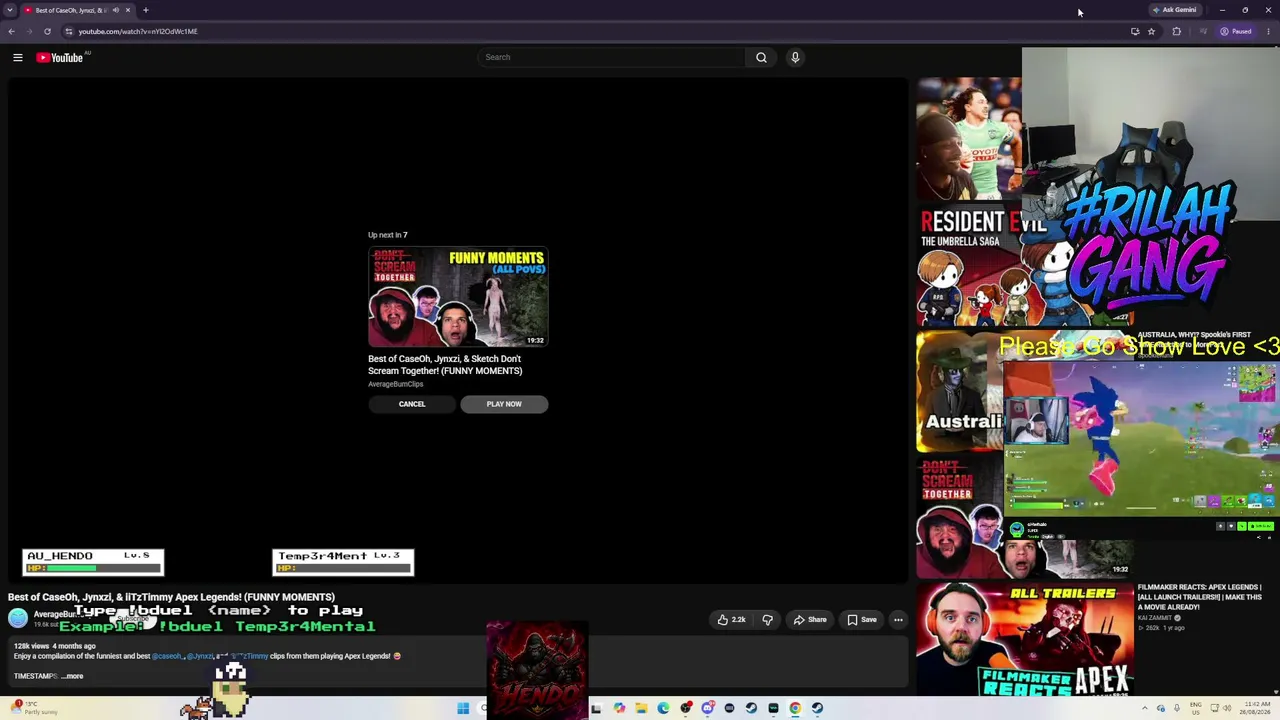Go to the YouTube home logo
This screenshot has height=720, width=1280.
pyautogui.click(x=60, y=58)
